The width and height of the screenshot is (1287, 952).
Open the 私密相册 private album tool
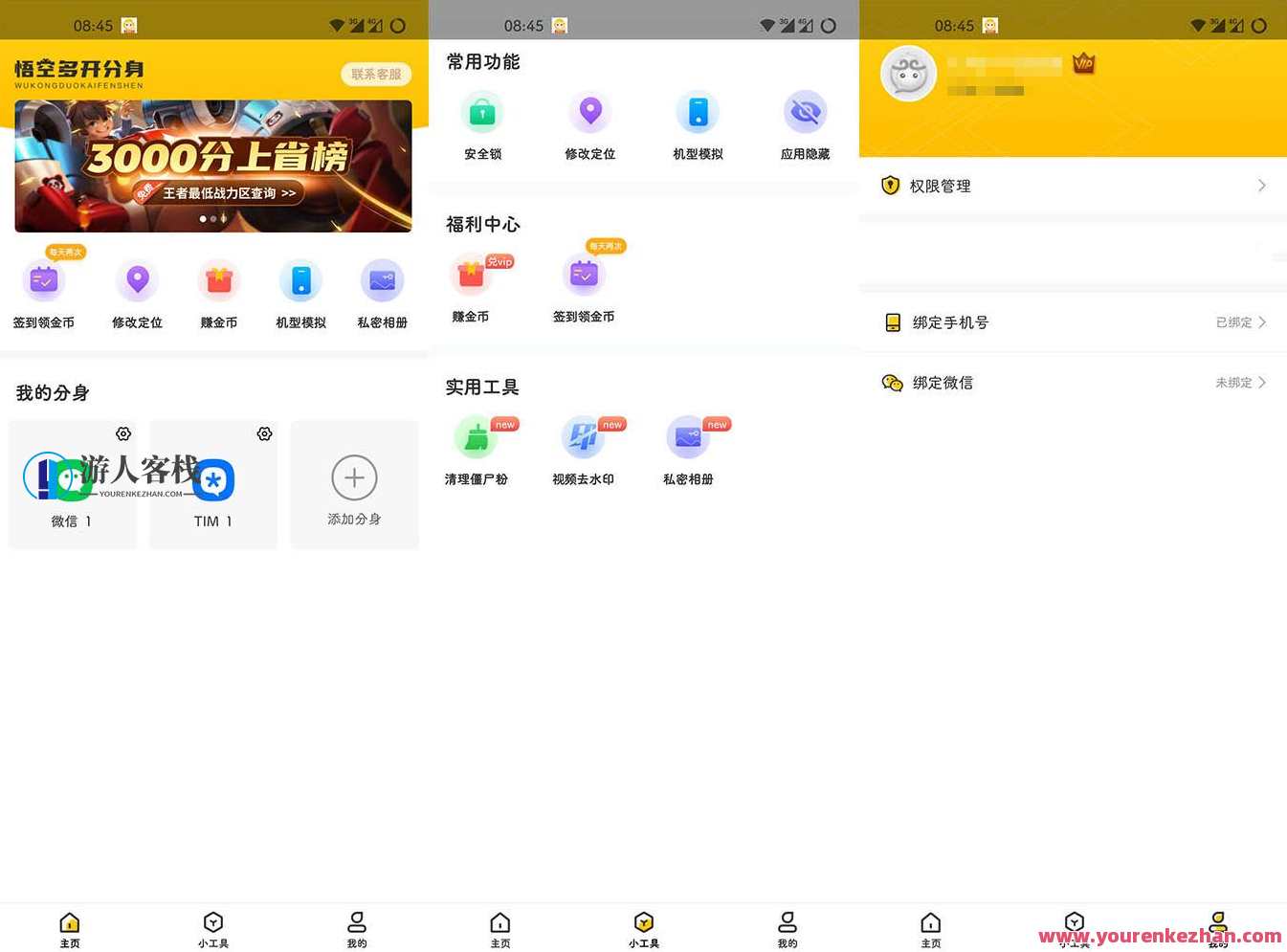click(691, 438)
